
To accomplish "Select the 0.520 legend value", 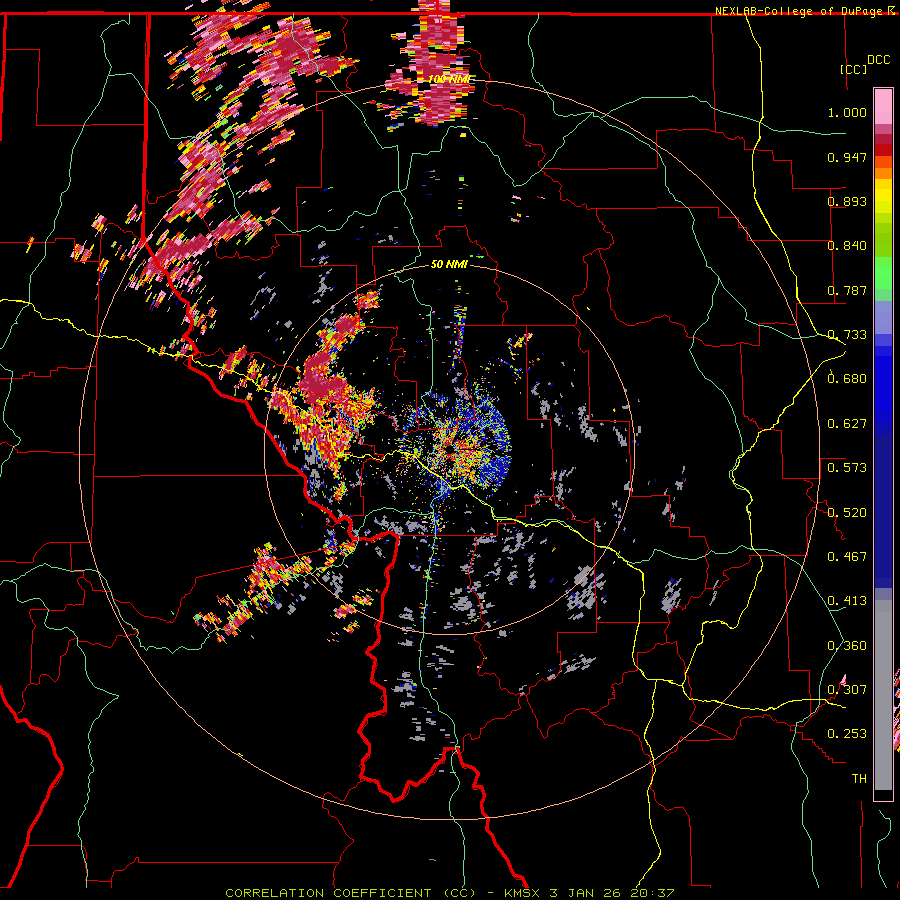I will click(847, 513).
